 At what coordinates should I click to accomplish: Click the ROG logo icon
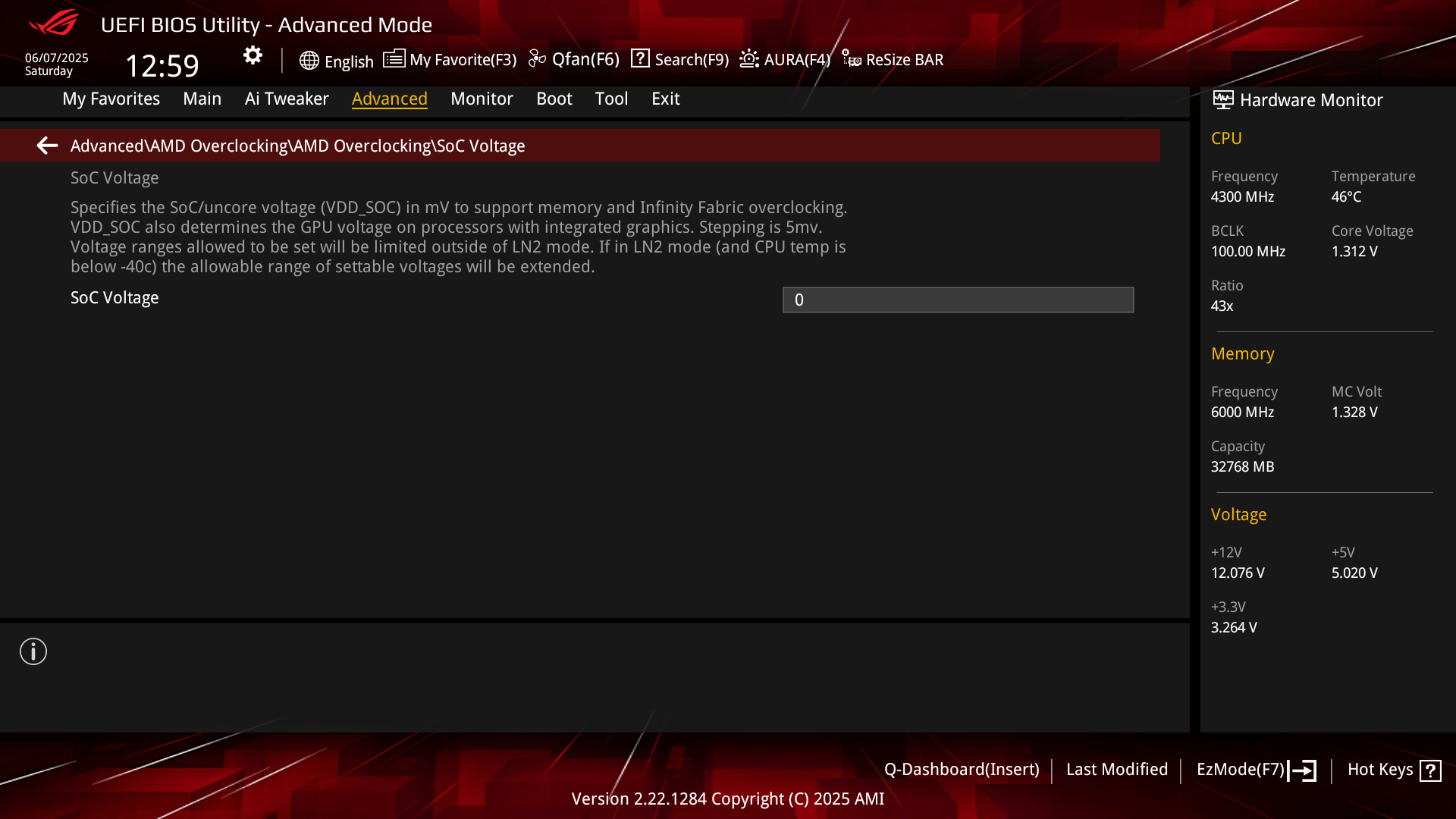tap(54, 23)
